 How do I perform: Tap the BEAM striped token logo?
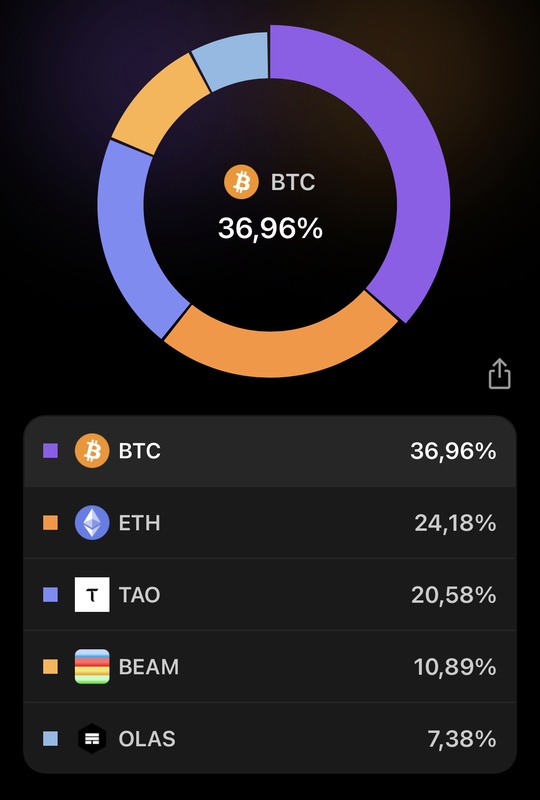[92, 666]
